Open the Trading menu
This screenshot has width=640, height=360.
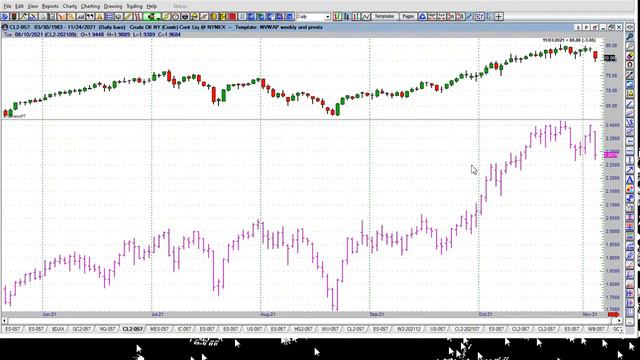click(134, 7)
